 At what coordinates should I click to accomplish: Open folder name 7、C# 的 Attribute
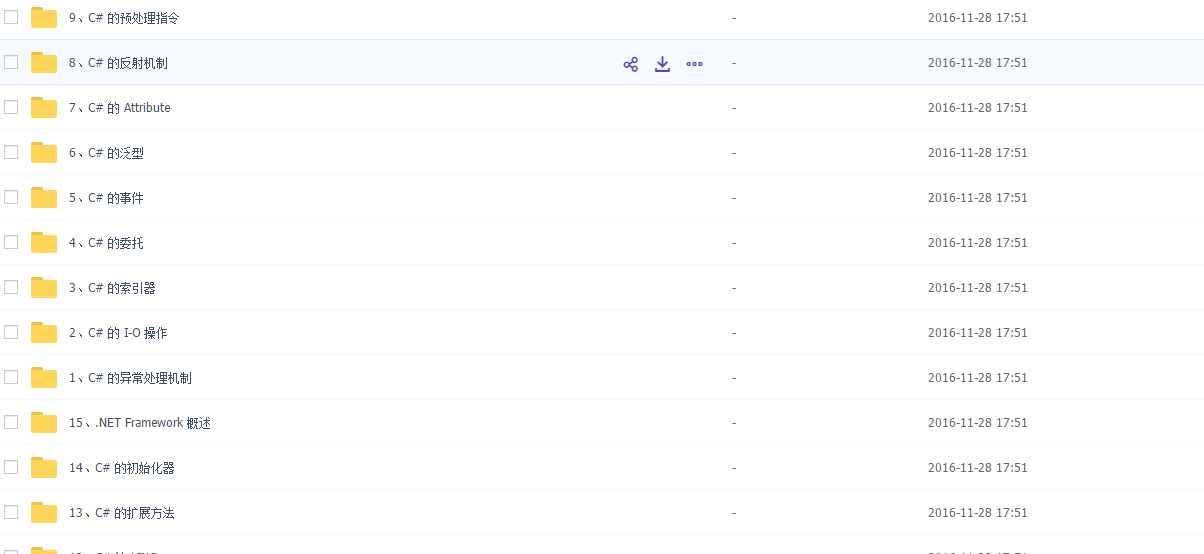(x=120, y=108)
